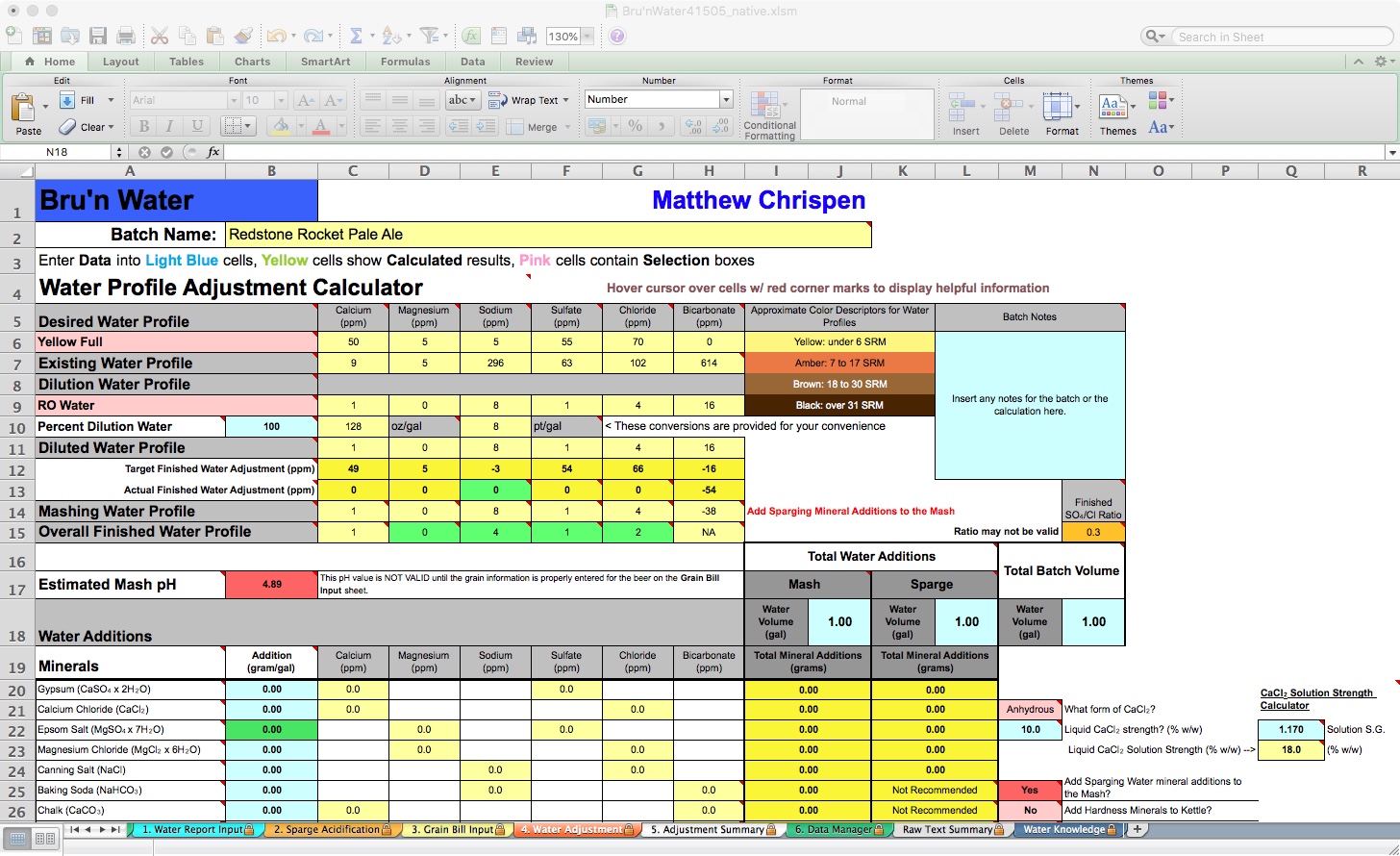Click the Format Painter brush icon

click(243, 37)
